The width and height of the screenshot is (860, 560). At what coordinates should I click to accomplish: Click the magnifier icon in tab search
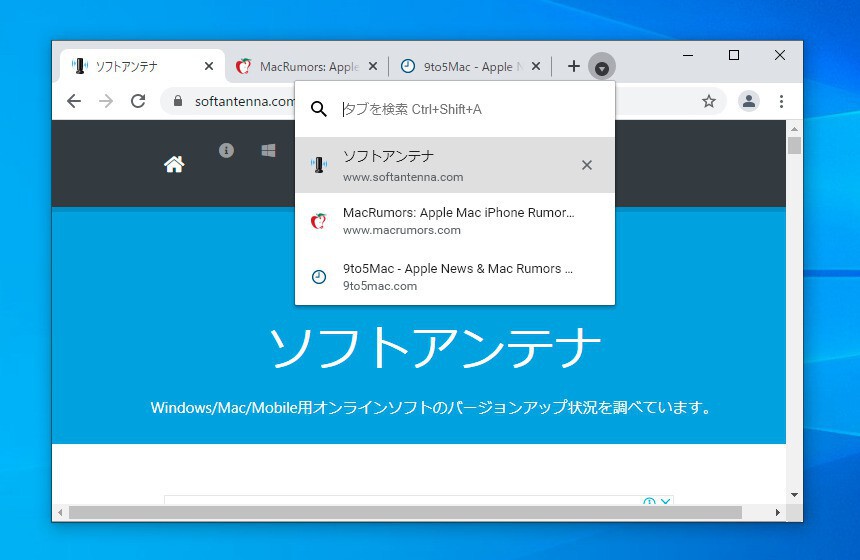319,109
